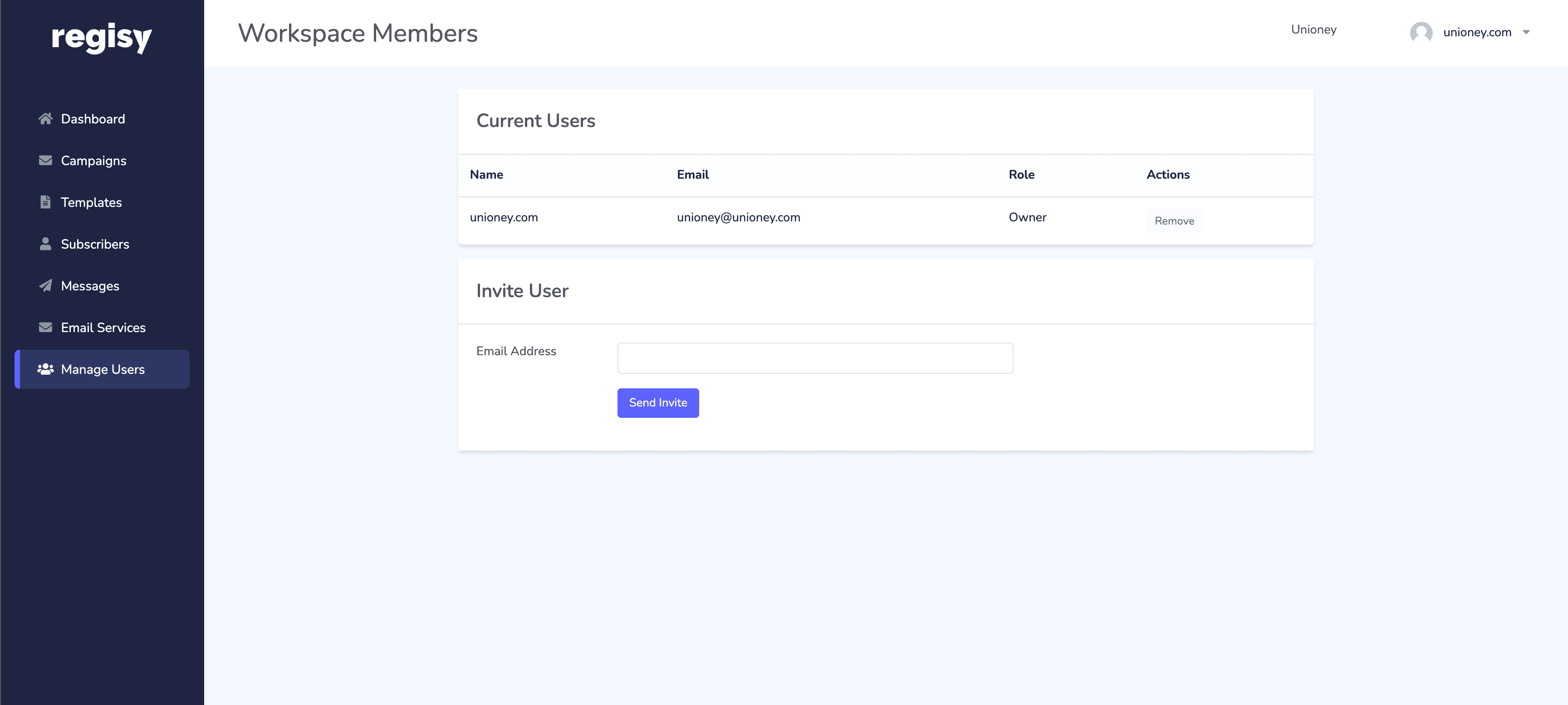This screenshot has height=705, width=1568.
Task: Open the Subscribers menu item
Action: (x=95, y=244)
